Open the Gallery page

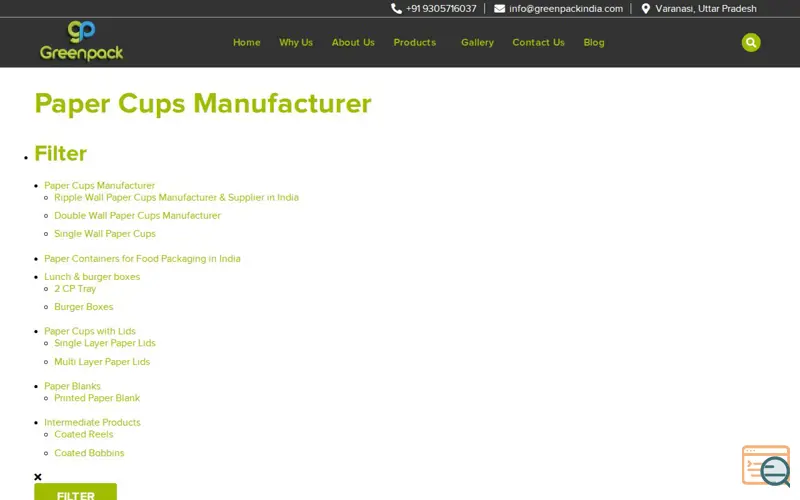click(x=477, y=42)
